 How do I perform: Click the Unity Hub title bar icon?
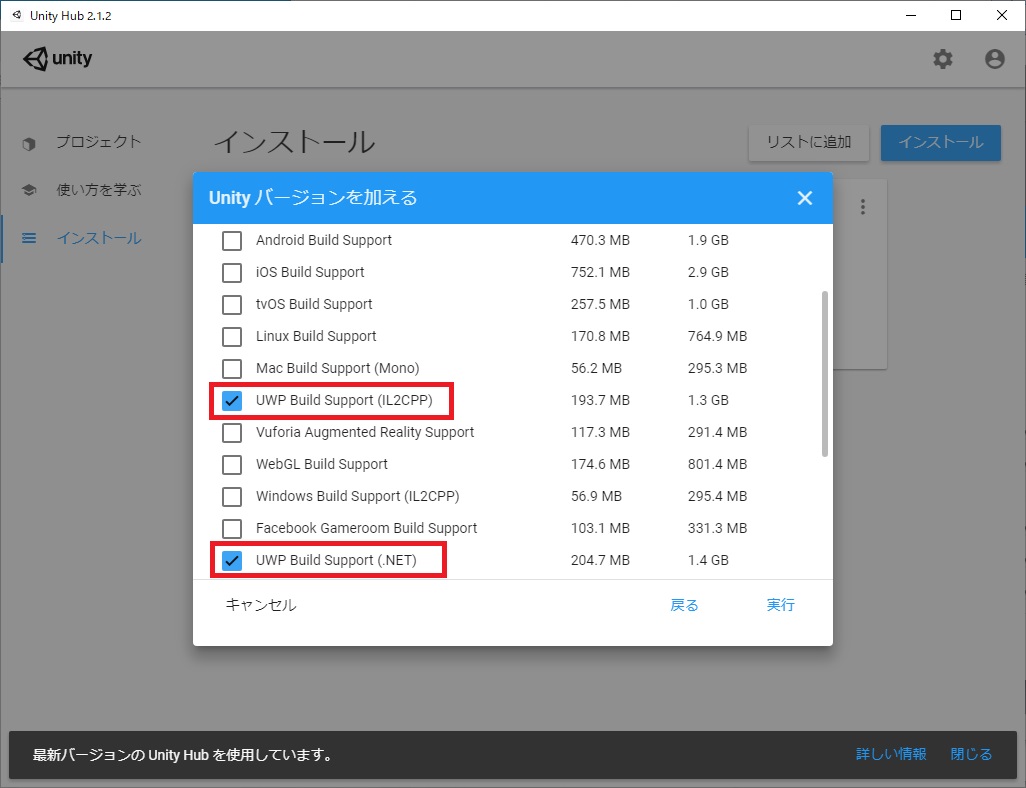click(17, 15)
